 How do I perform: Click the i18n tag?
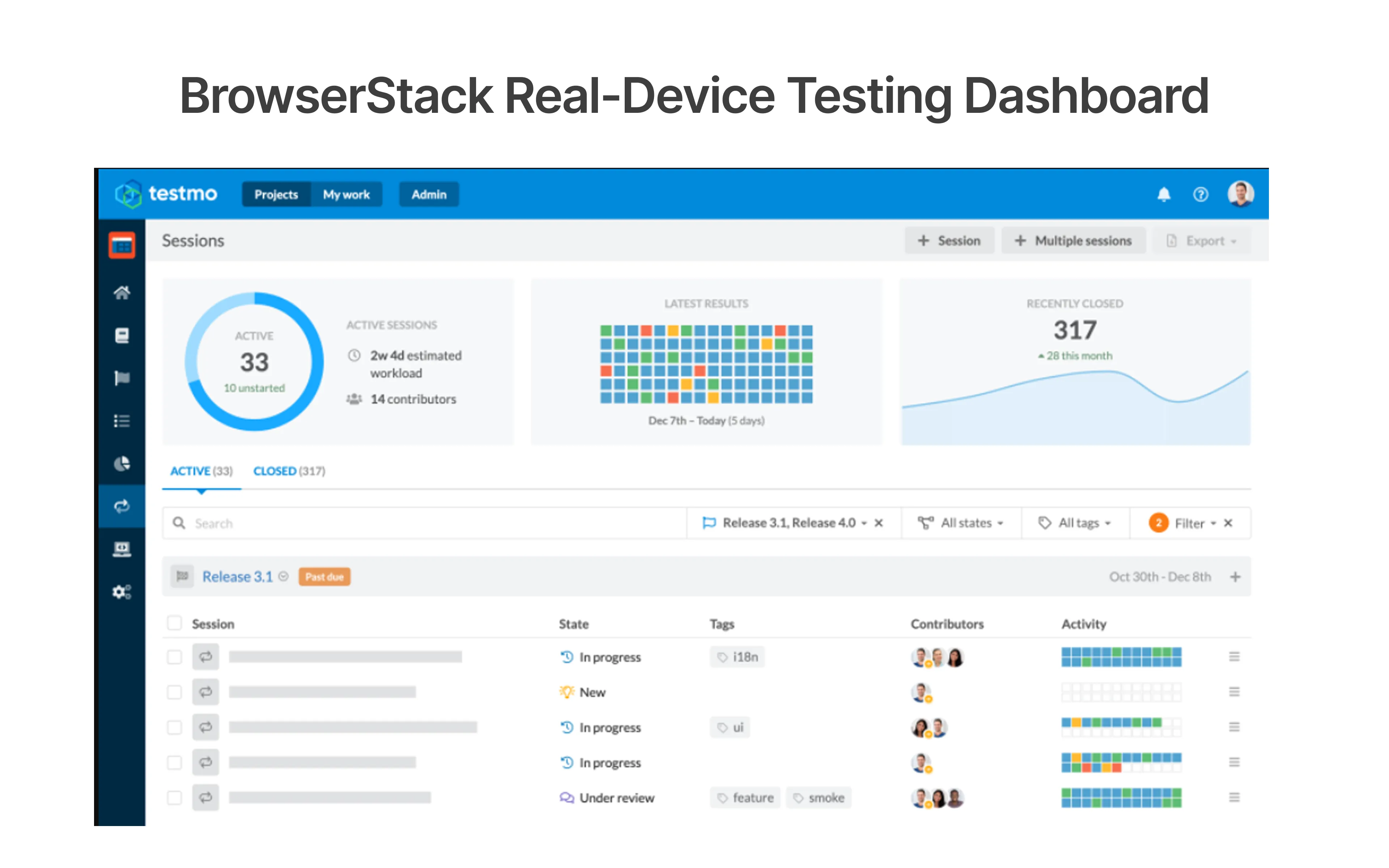coord(738,657)
